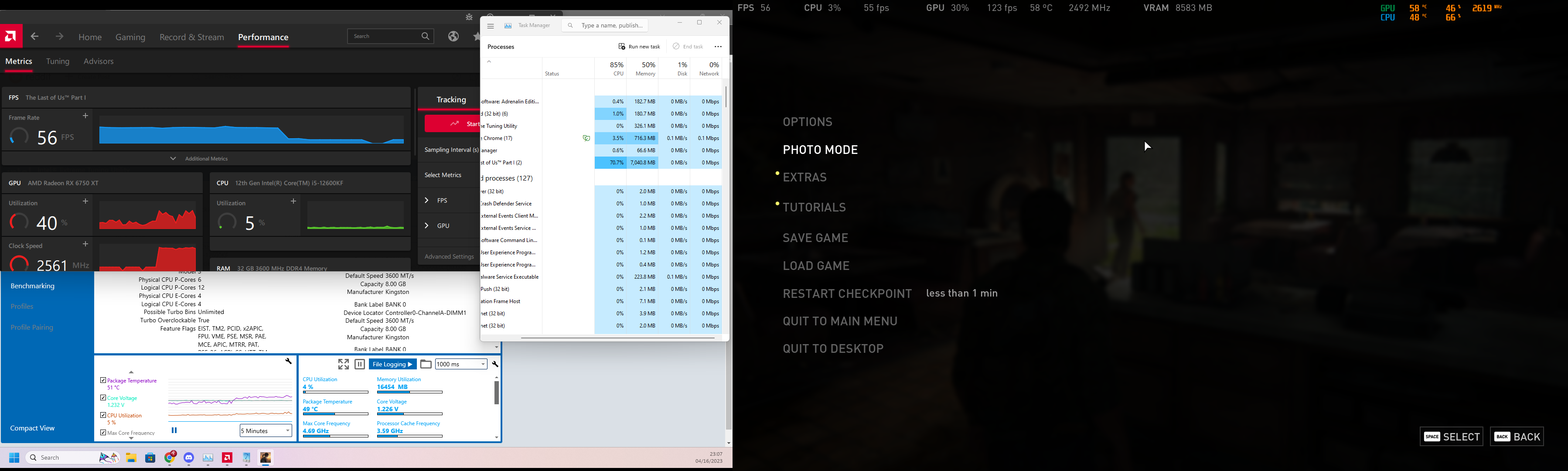Viewport: 1568px width, 471px height.
Task: Click the Windows taskbar search box
Action: pos(73,457)
